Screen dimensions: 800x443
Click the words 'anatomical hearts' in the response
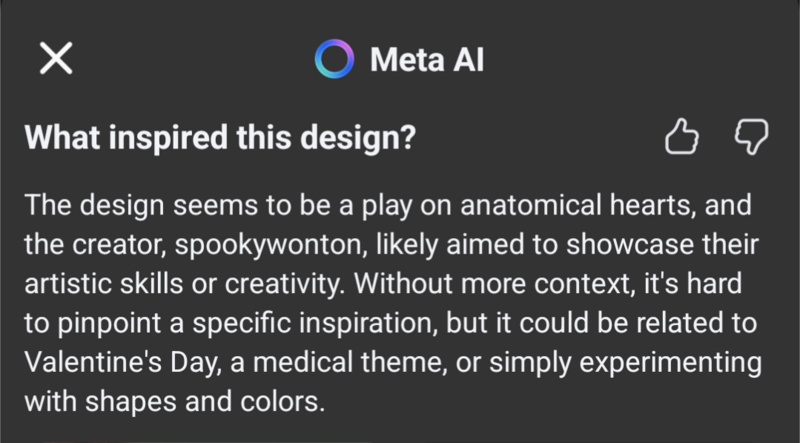(x=576, y=205)
